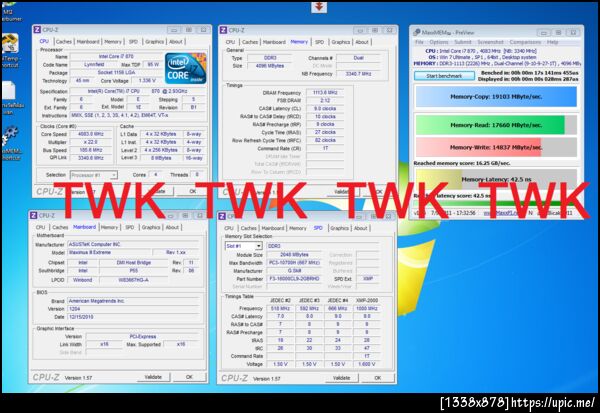Click the BIOS date '12/15/2010' value
Image resolution: width=600 pixels, height=413 pixels.
click(133, 317)
